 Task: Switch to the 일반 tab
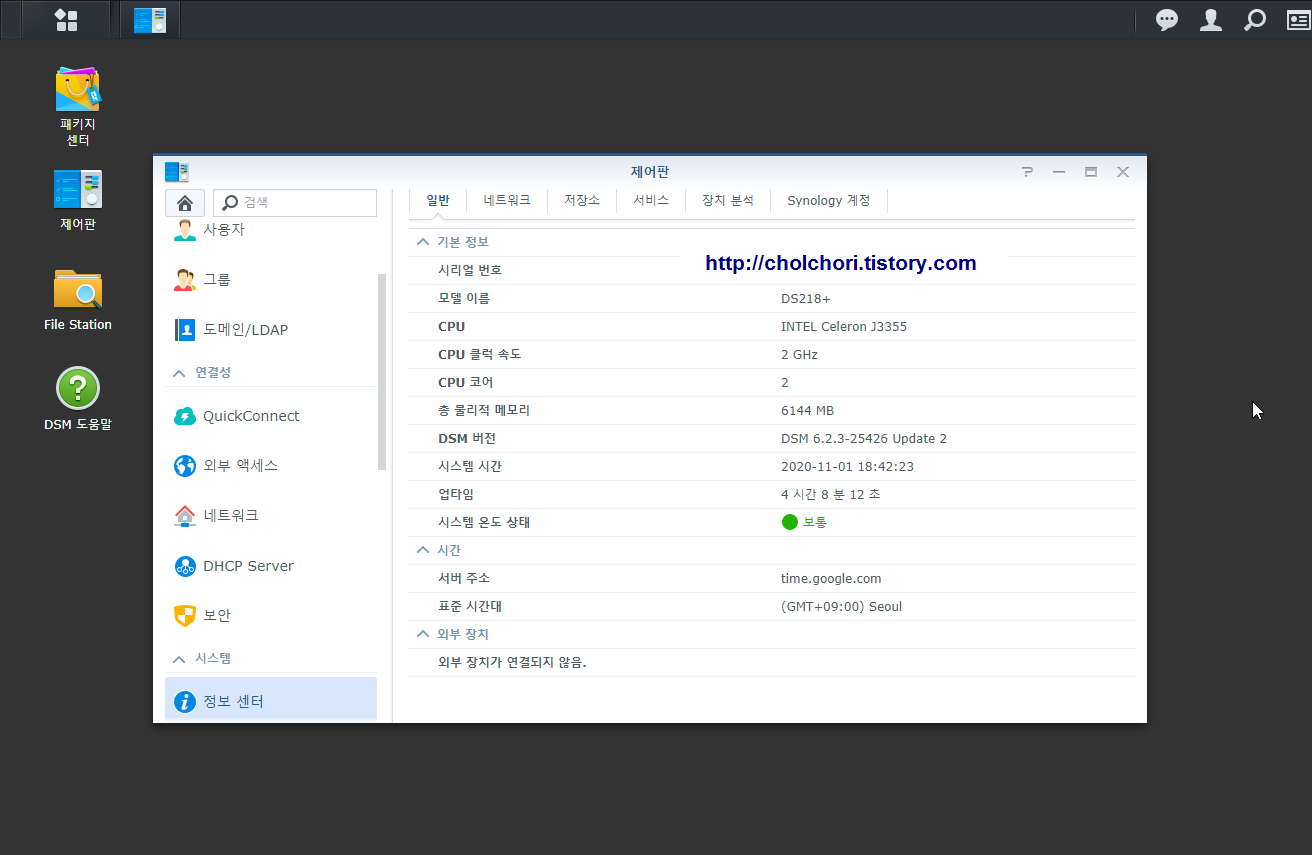(438, 201)
